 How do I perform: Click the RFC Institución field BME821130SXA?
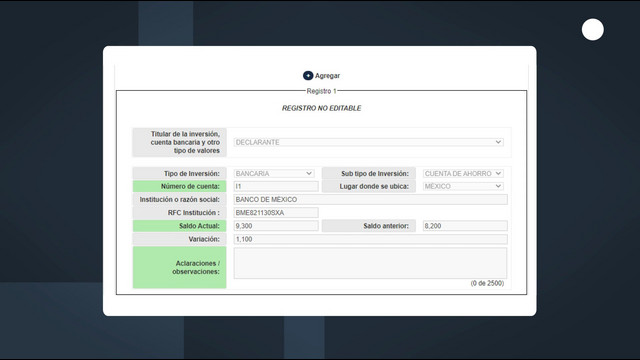click(276, 213)
